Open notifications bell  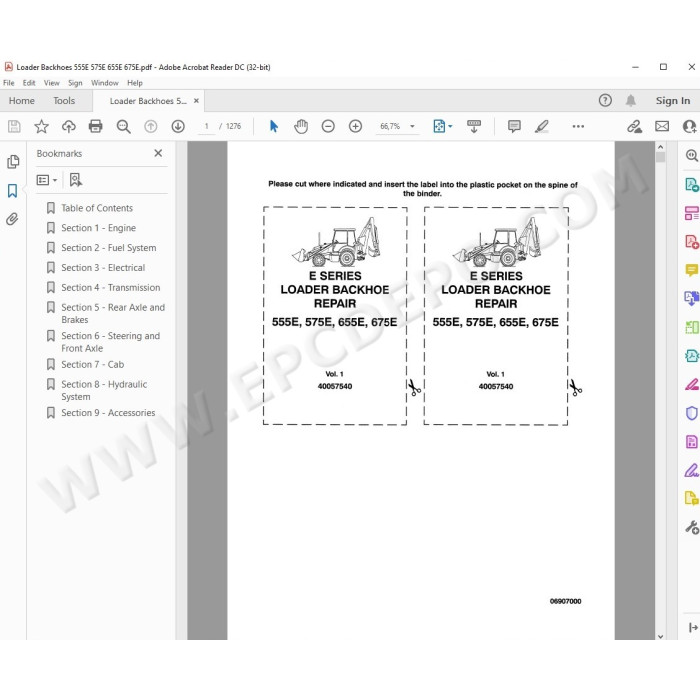click(630, 100)
